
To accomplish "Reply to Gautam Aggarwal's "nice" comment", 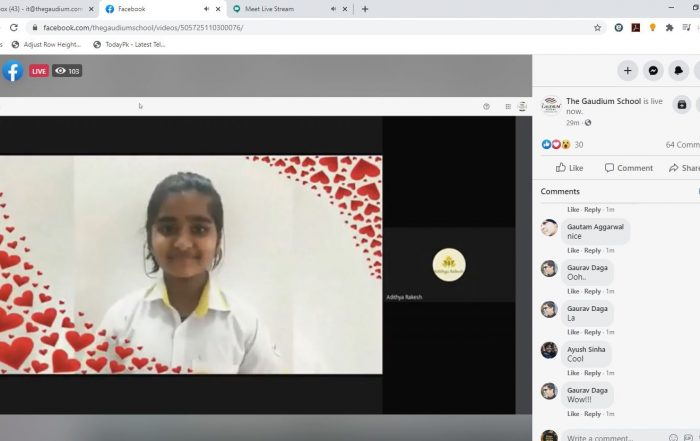I will 592,250.
